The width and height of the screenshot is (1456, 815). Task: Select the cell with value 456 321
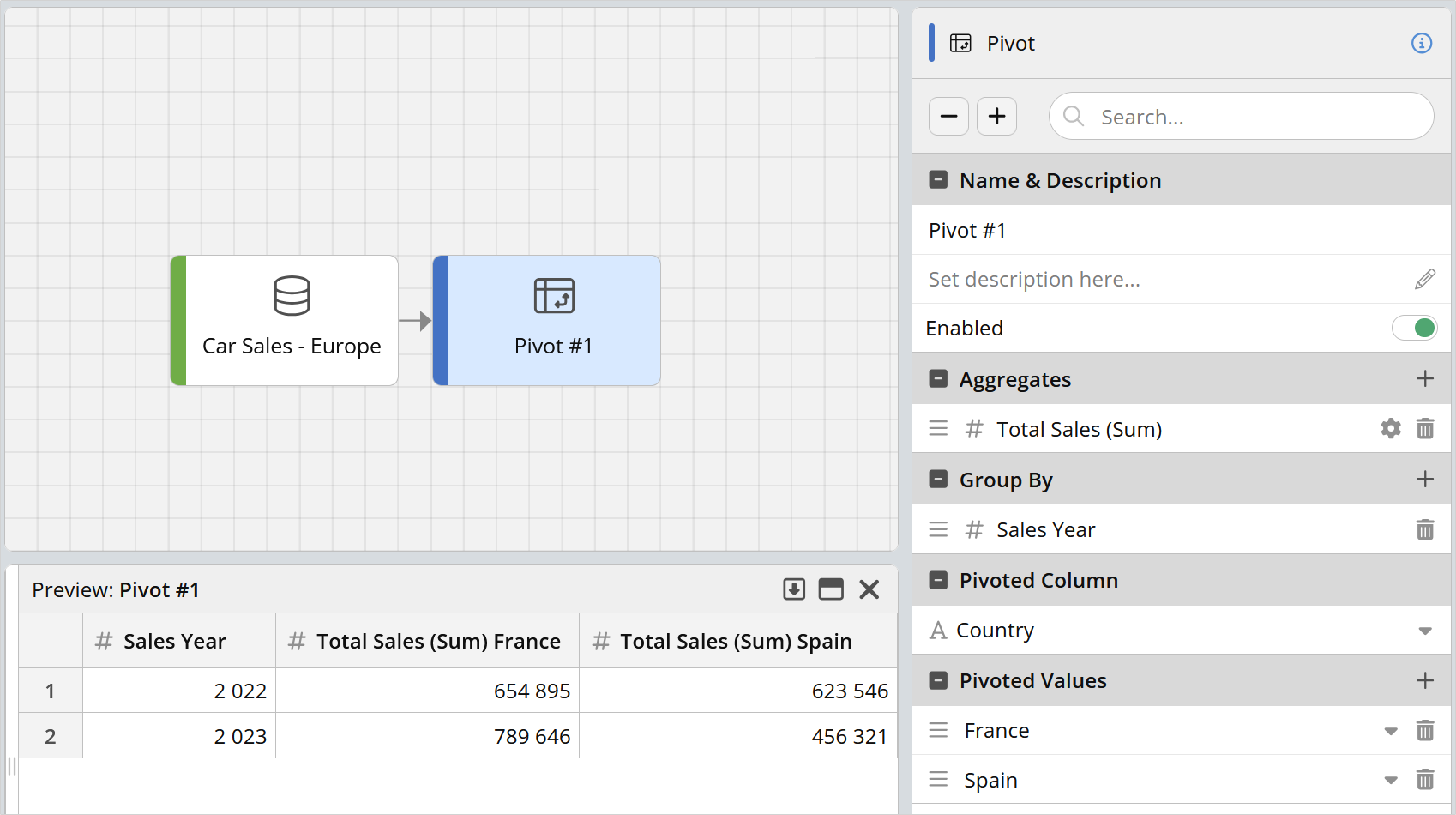pos(738,736)
